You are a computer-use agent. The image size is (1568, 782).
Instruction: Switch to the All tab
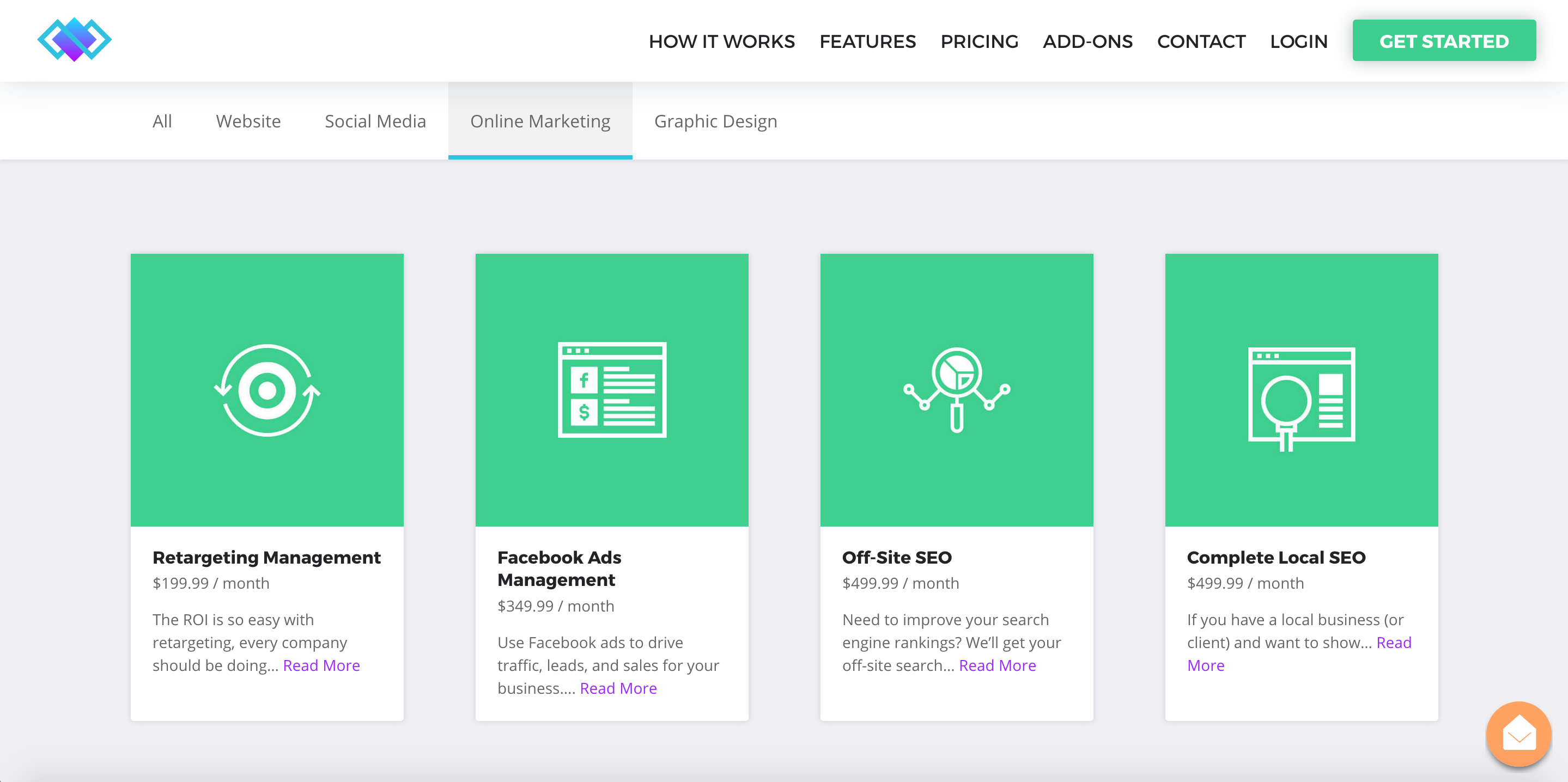coord(162,120)
